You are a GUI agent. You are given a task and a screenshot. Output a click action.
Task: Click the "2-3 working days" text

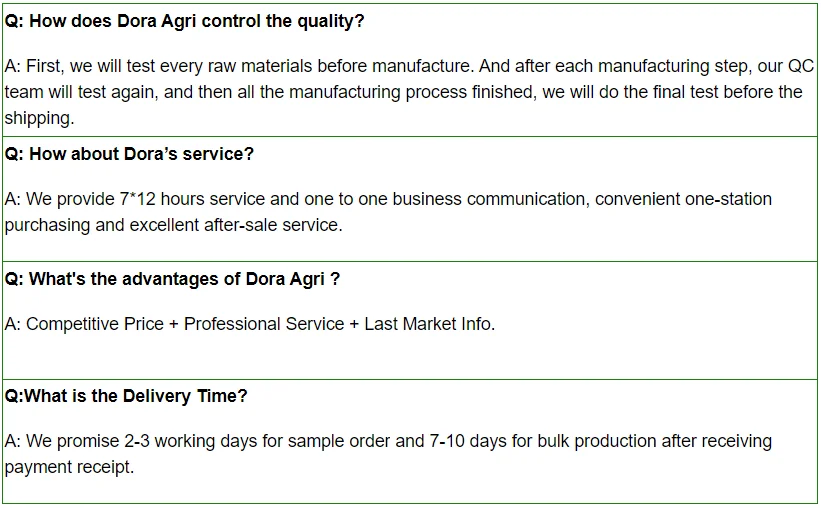(x=190, y=441)
